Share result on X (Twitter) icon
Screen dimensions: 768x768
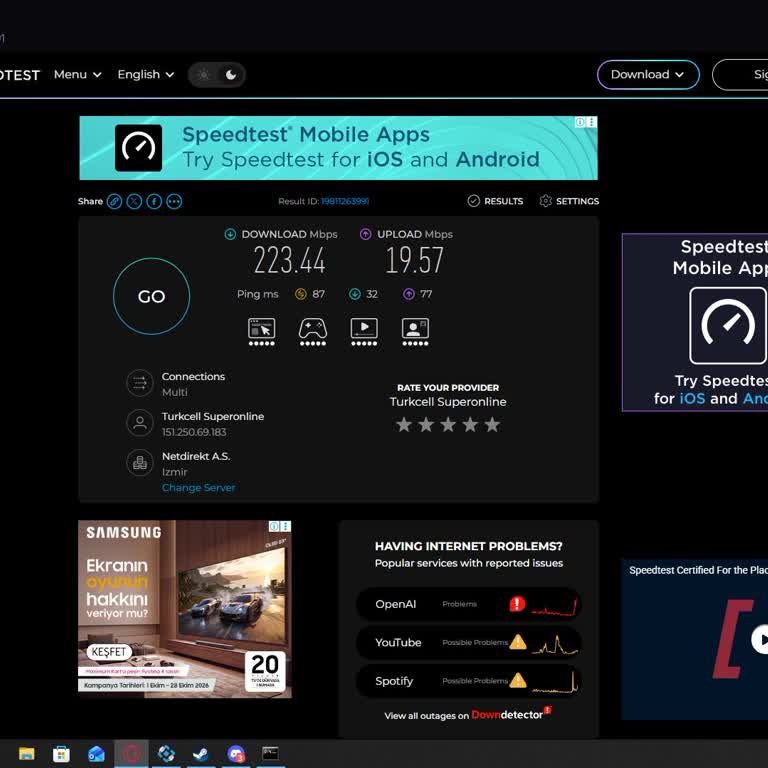click(x=134, y=201)
